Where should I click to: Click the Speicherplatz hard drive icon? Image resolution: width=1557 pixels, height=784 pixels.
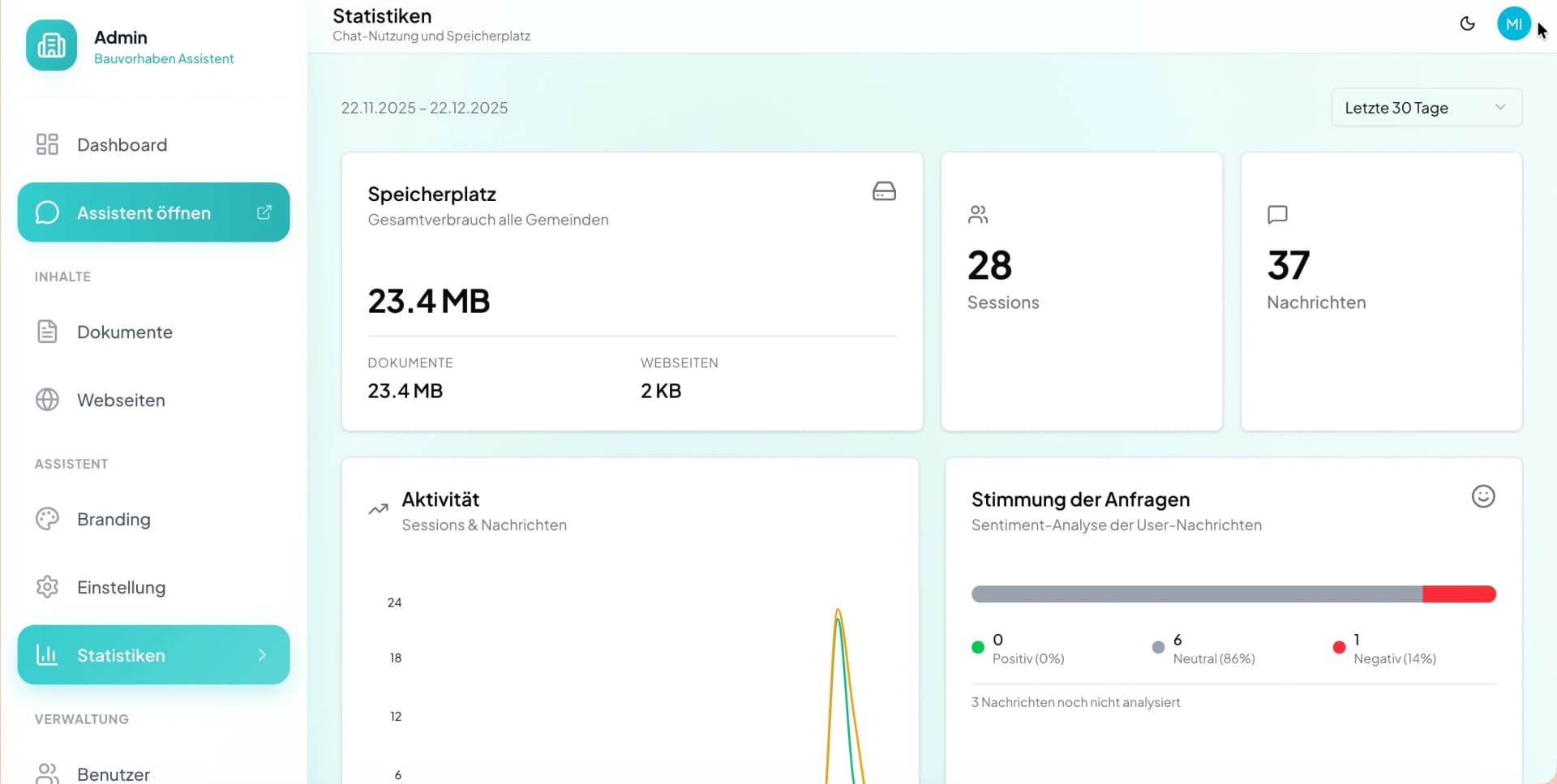884,191
